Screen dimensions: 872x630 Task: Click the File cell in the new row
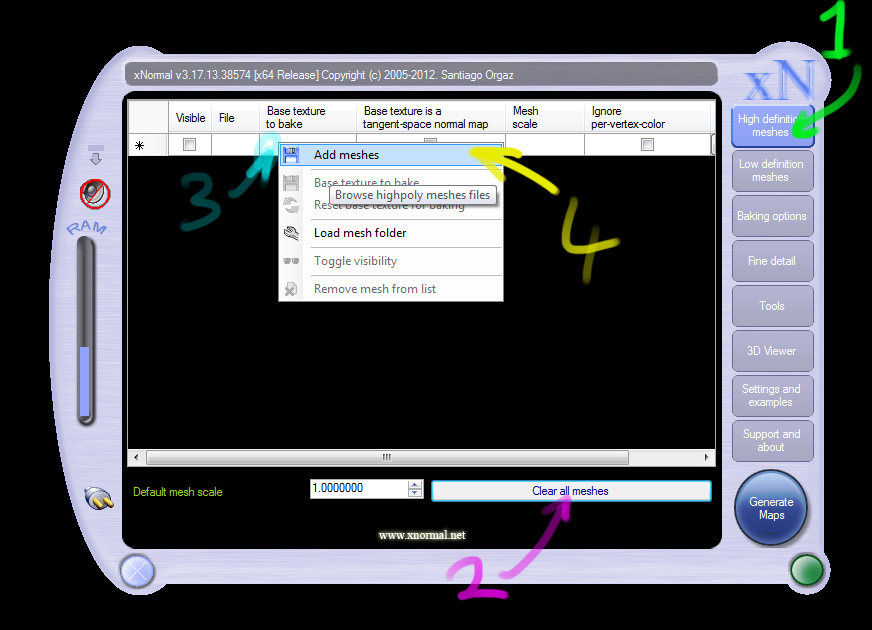pos(235,145)
